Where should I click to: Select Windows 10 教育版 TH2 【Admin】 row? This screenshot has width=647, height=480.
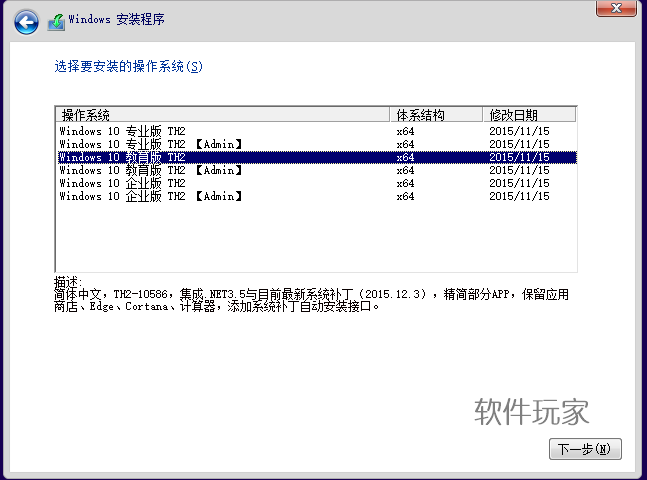[x=316, y=170]
